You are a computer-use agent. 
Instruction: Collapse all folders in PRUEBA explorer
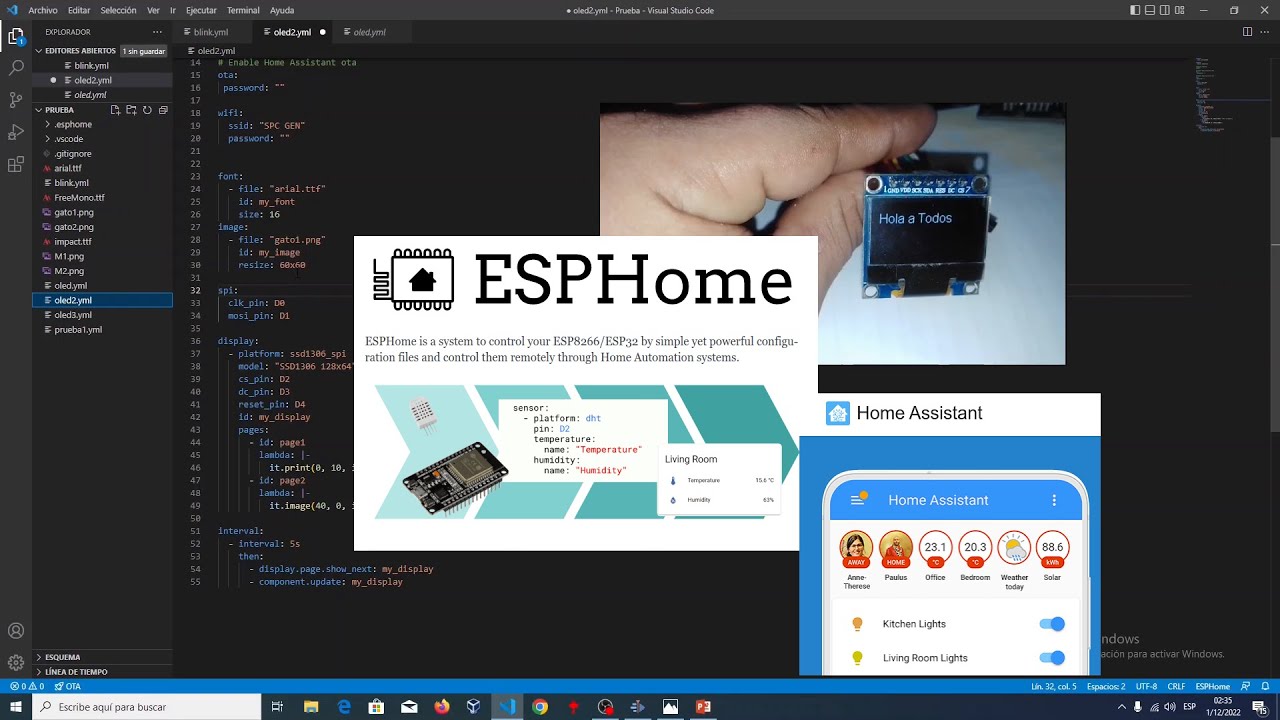click(163, 110)
